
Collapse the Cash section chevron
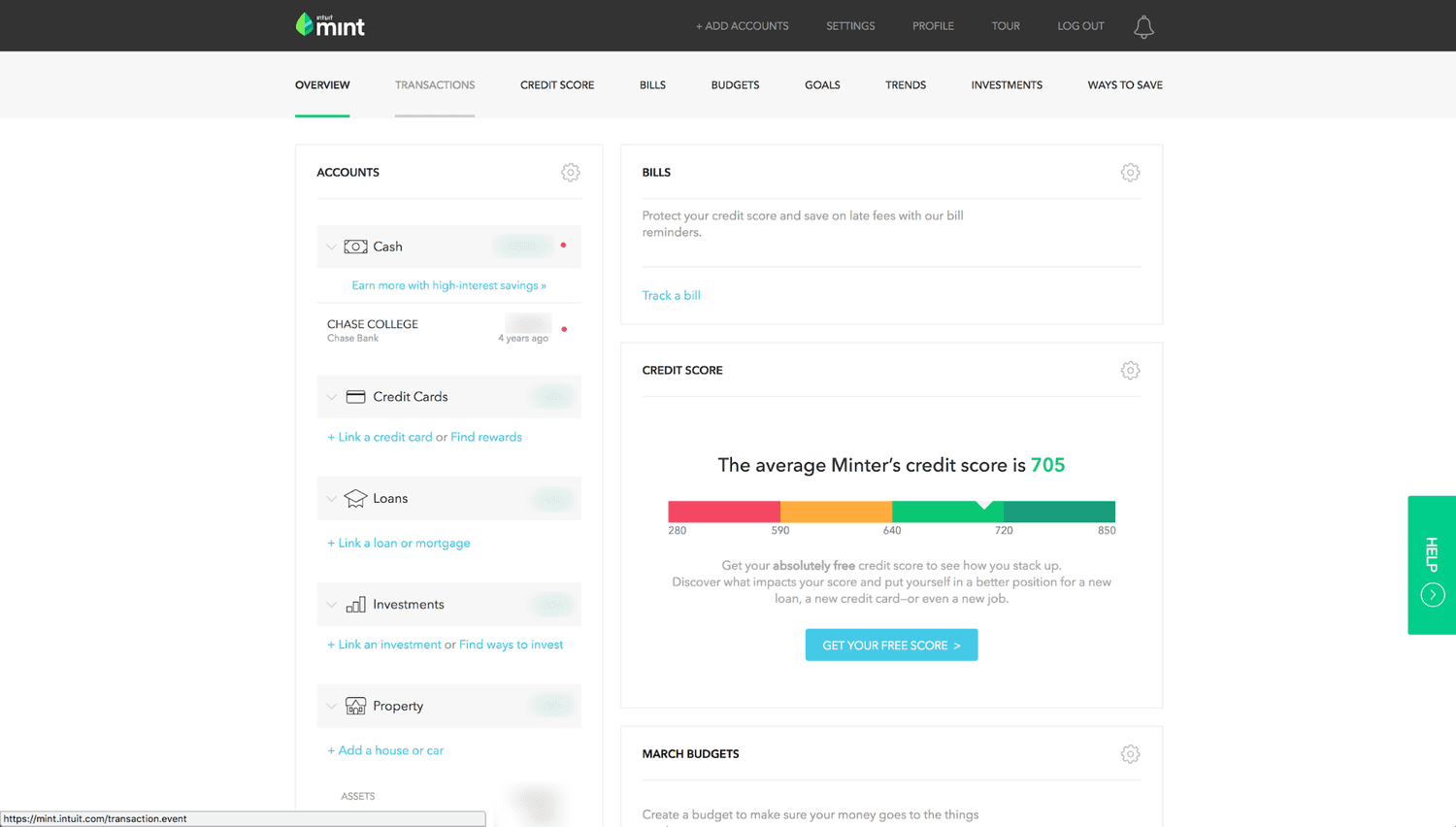point(332,247)
